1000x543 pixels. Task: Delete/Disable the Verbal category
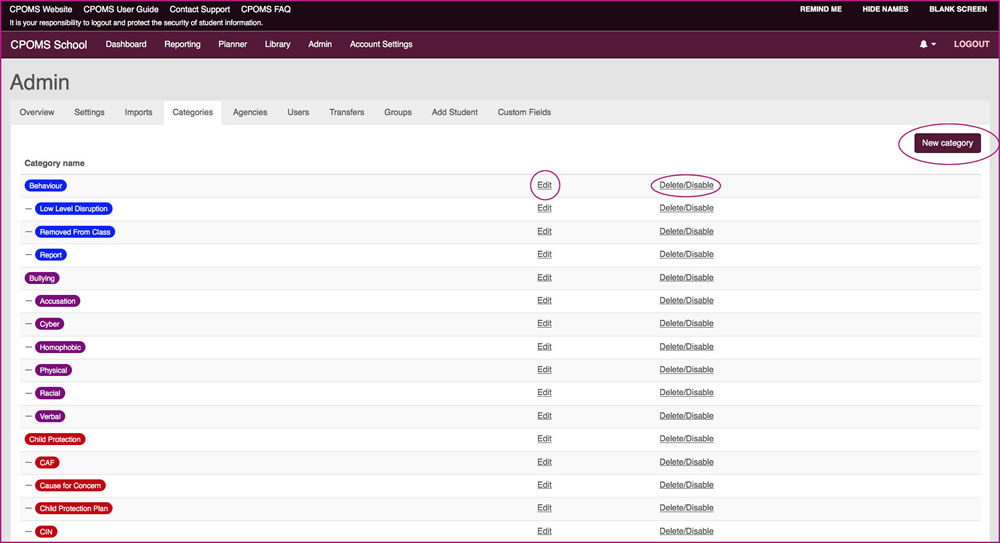tap(686, 415)
